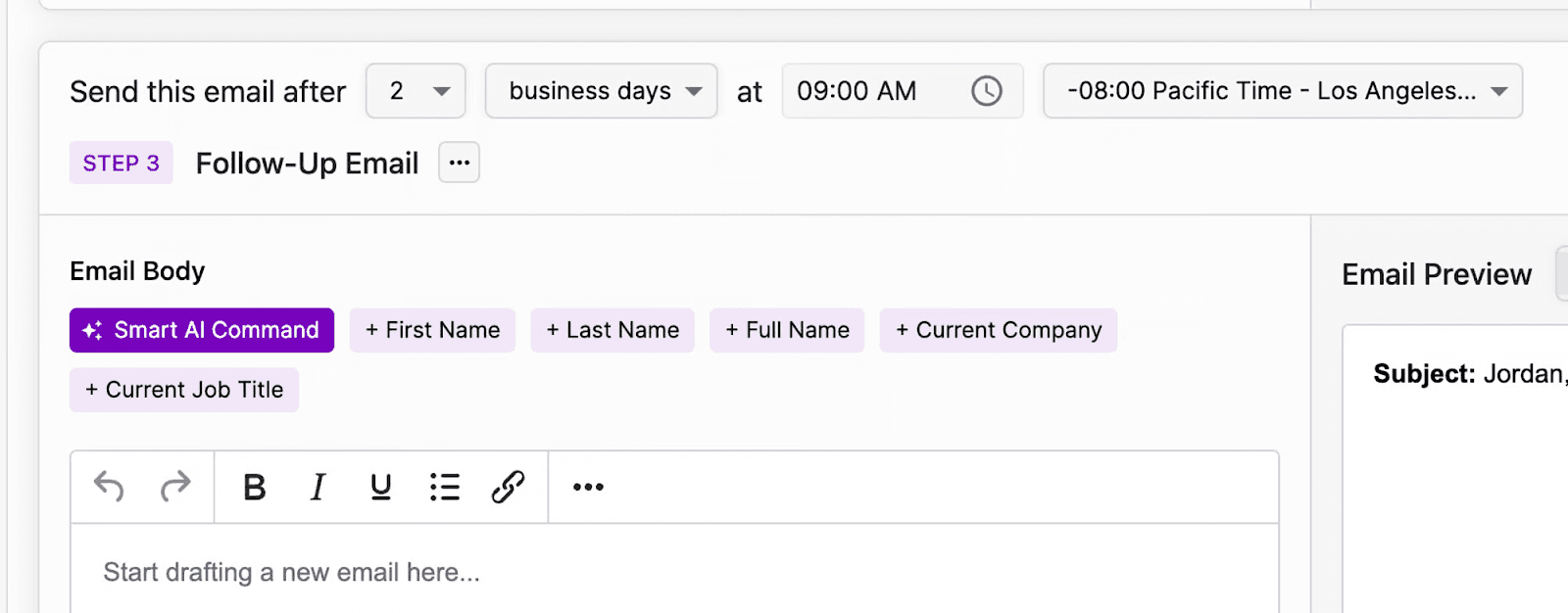1568x613 pixels.
Task: Click into the email body draft area
Action: click(x=674, y=573)
